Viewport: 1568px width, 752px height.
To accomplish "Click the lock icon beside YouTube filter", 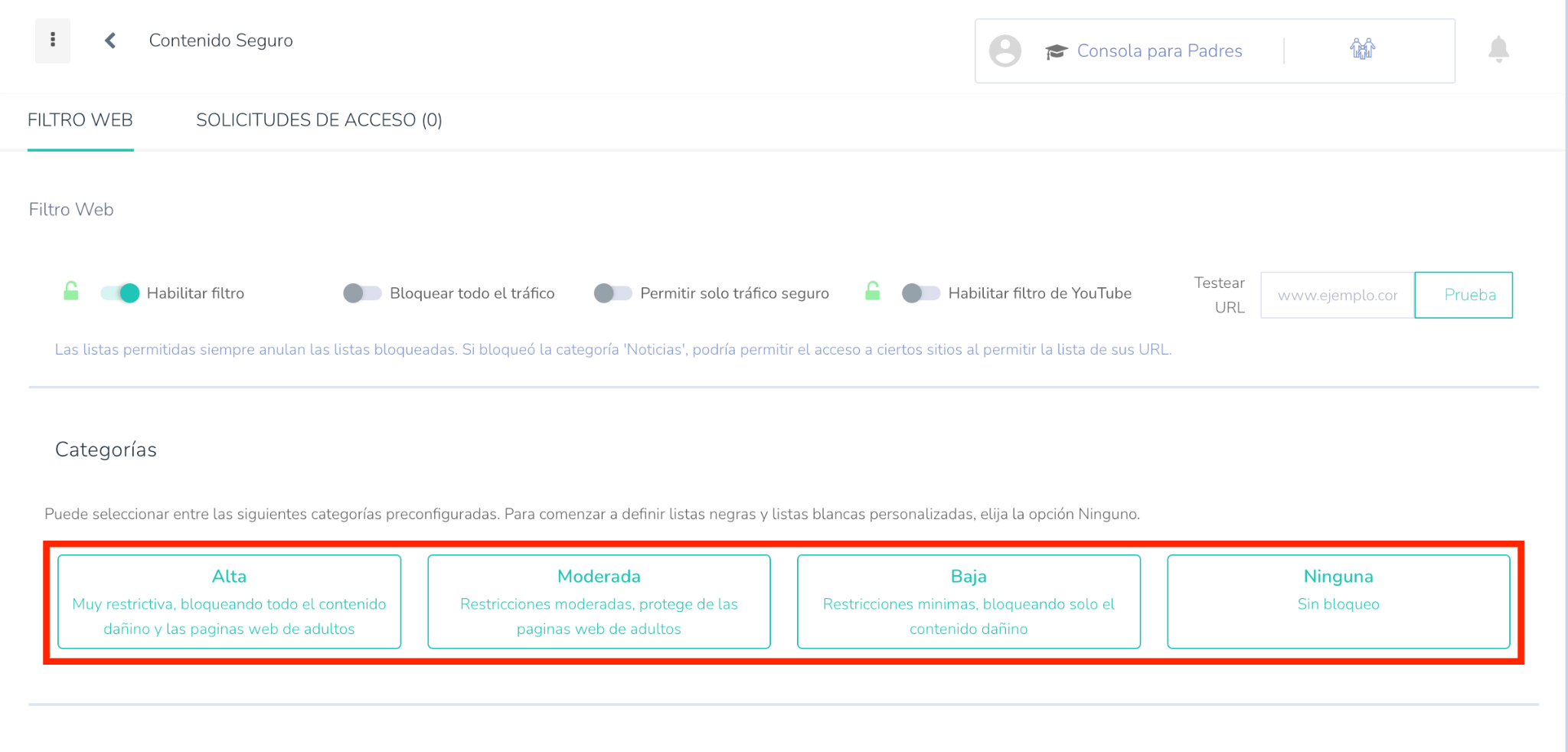I will click(872, 292).
